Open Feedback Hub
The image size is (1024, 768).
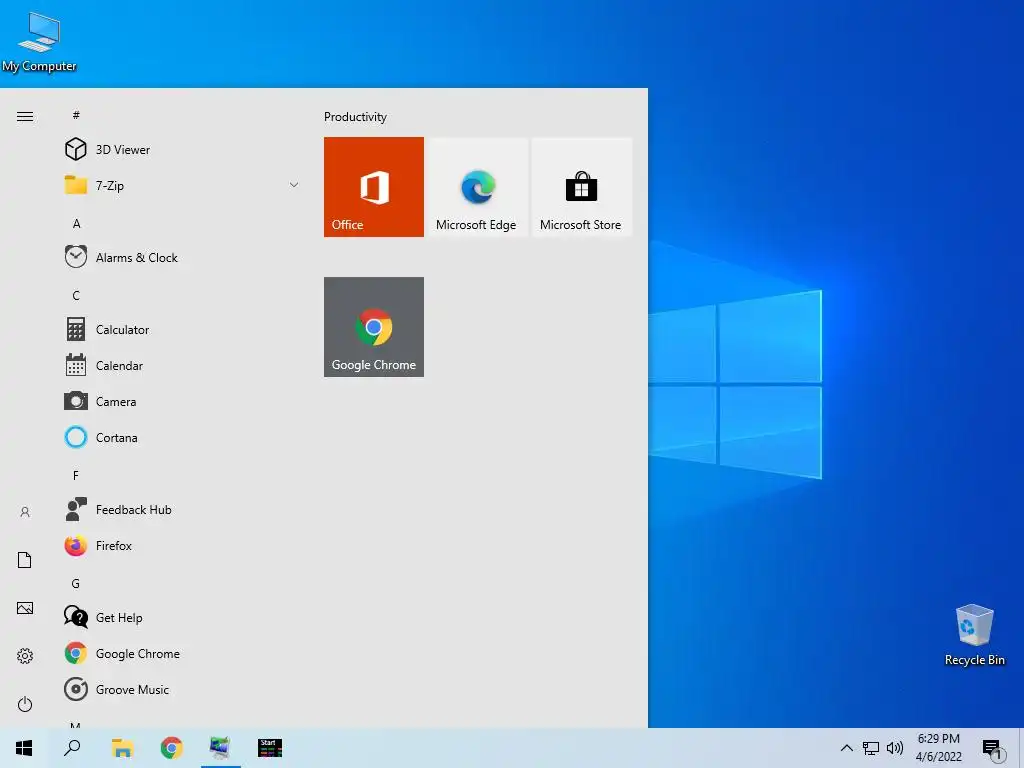click(x=183, y=509)
